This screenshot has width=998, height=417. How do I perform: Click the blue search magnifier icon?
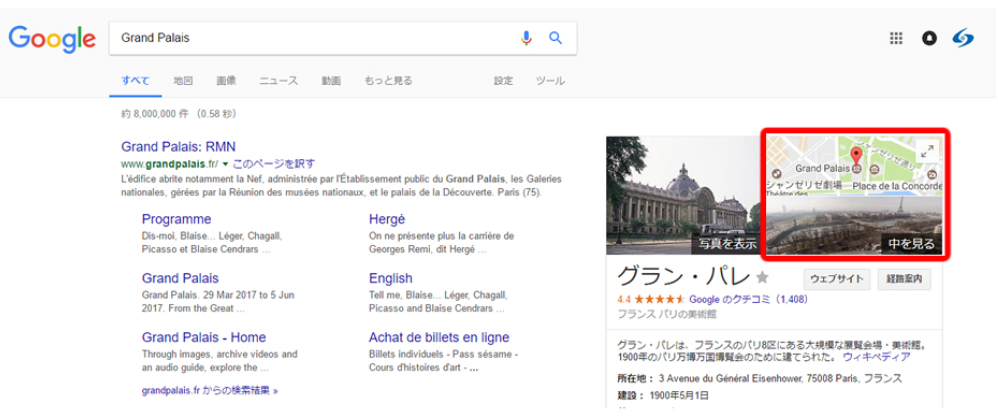(556, 38)
